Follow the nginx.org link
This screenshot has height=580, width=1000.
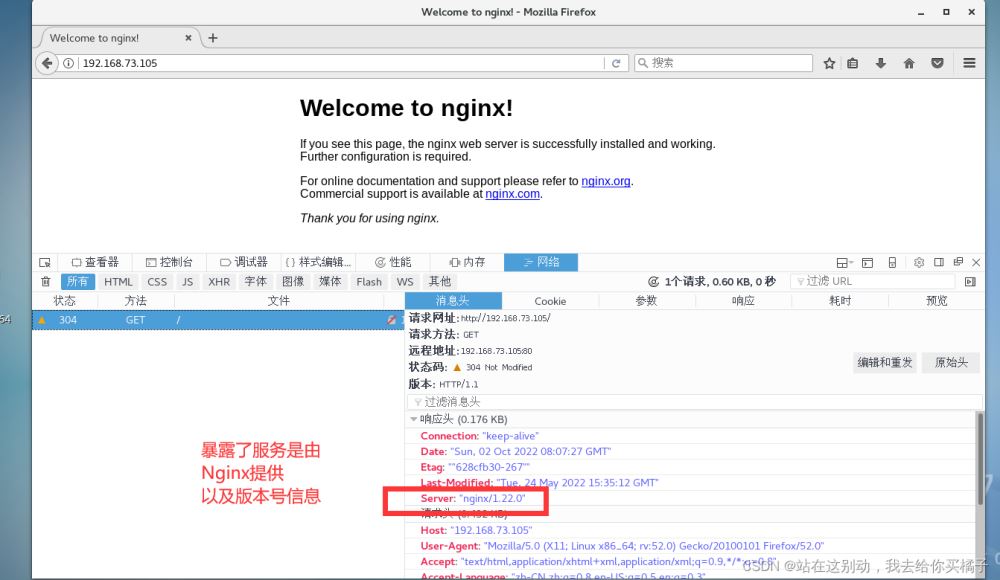click(606, 181)
